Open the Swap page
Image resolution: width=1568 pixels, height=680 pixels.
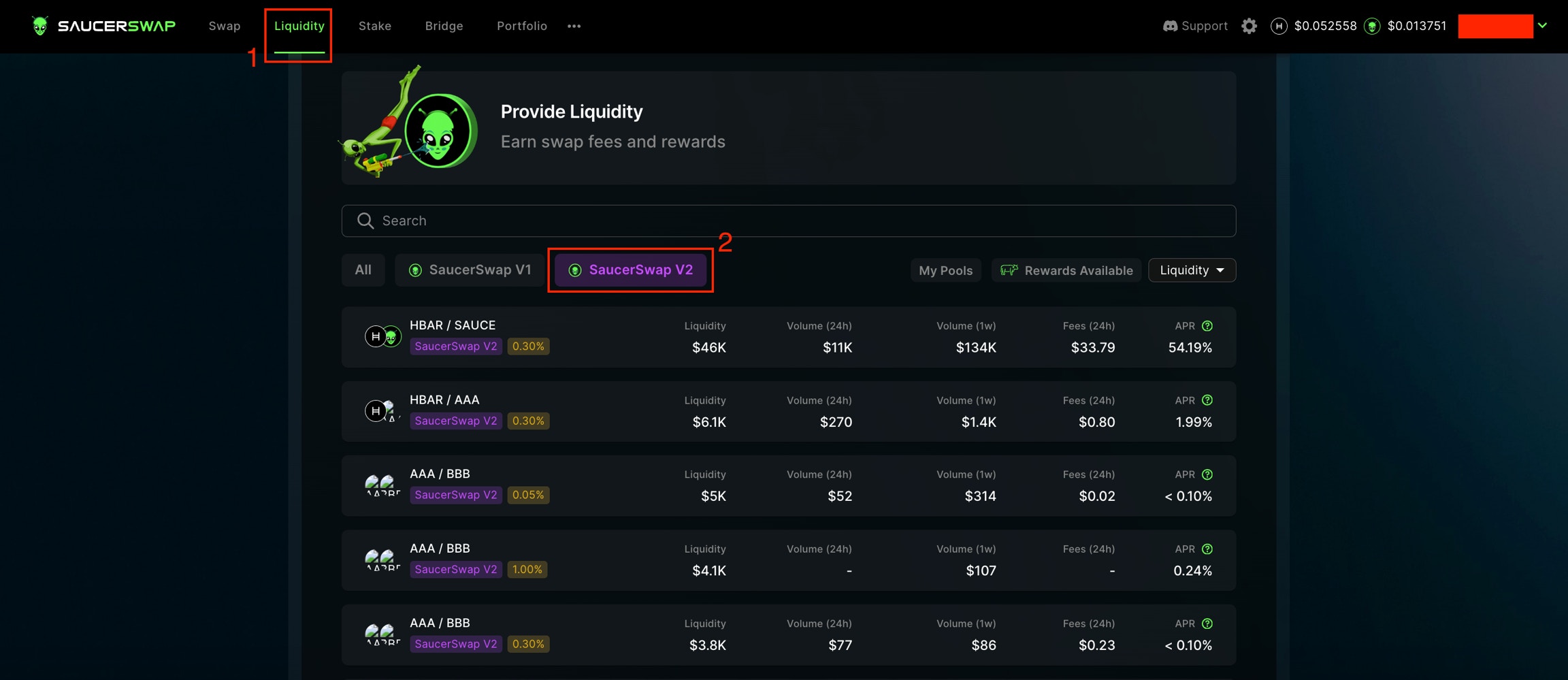tap(225, 26)
